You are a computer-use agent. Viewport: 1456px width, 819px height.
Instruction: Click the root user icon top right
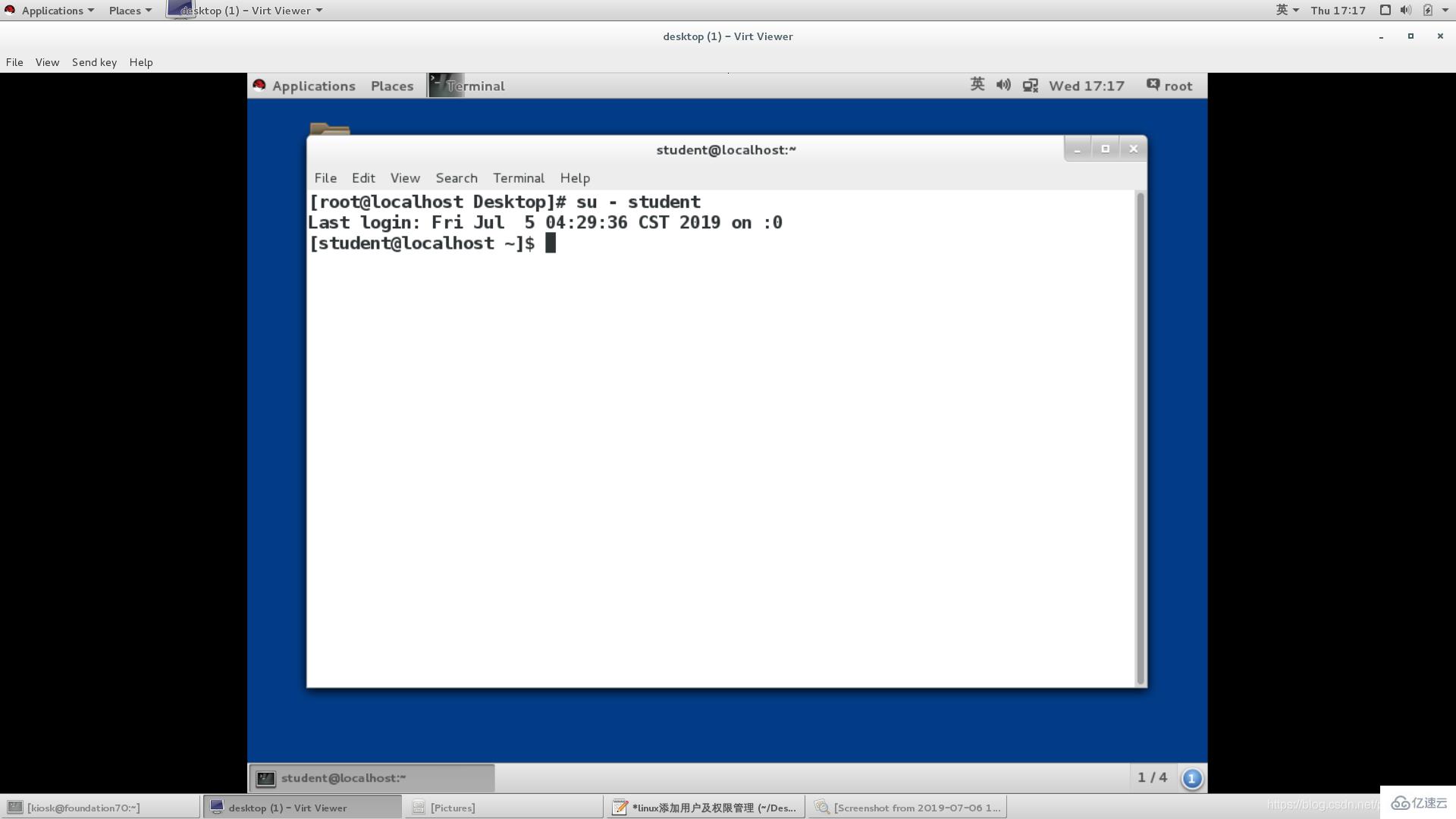1152,85
